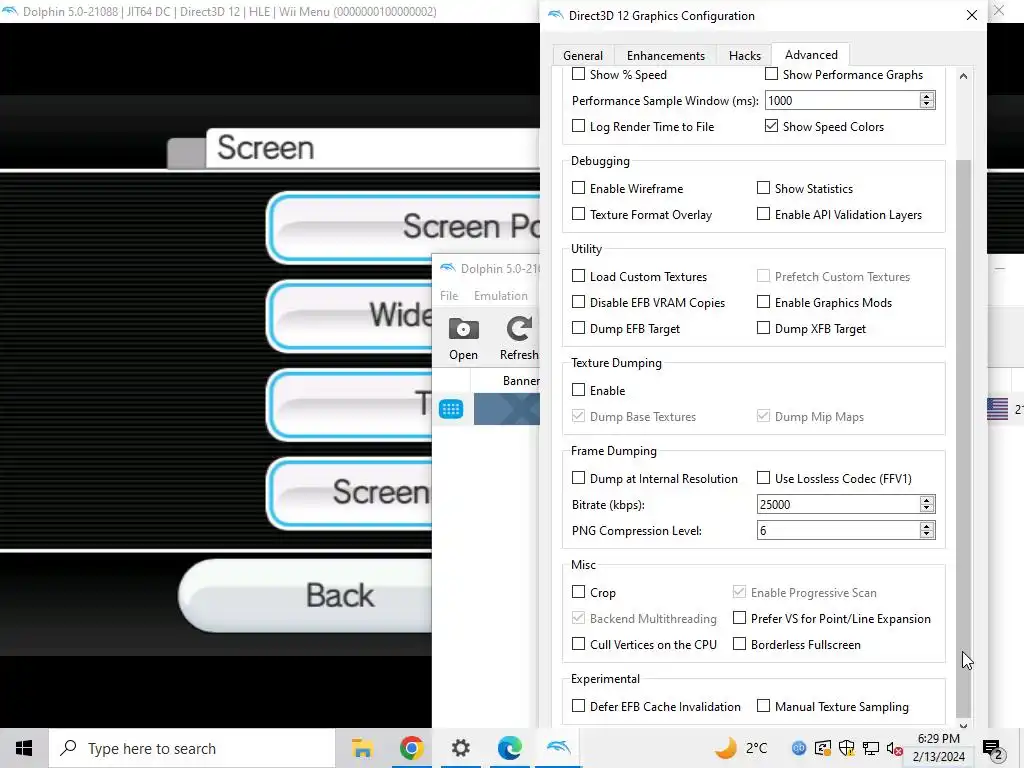Enable Borderless Fullscreen
1024x768 pixels.
coord(739,645)
